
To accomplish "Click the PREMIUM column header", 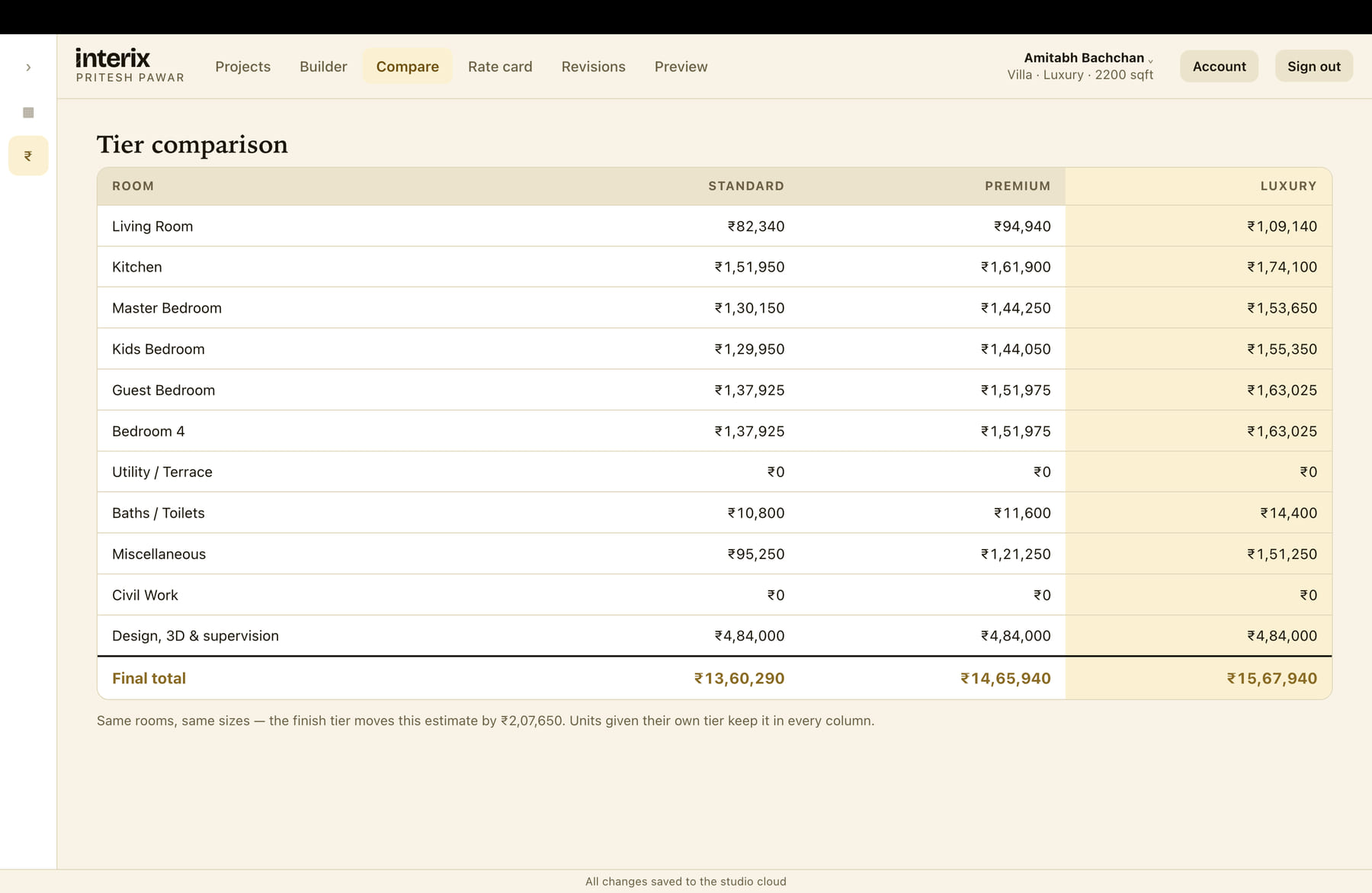I will (x=1017, y=186).
